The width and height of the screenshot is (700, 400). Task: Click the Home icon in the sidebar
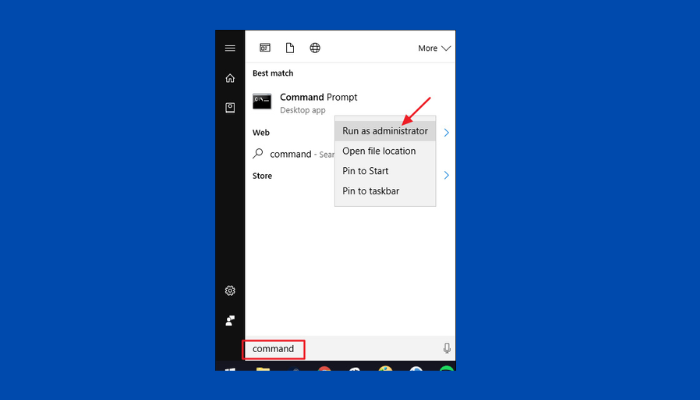230,78
